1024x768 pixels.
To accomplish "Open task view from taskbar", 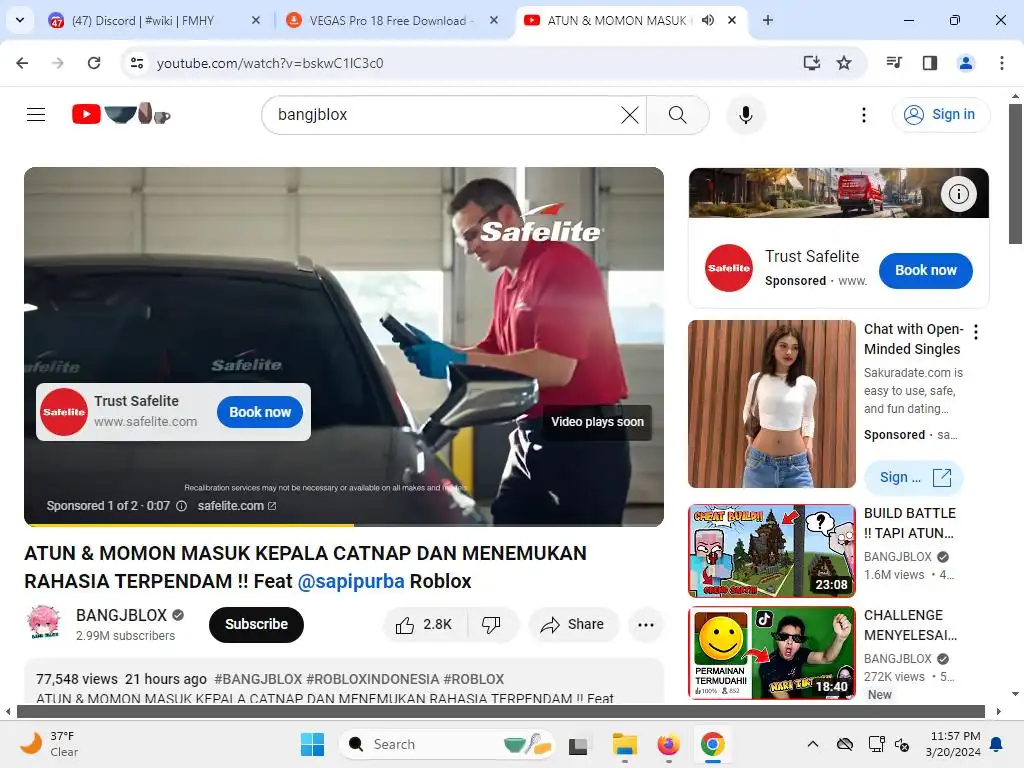I will pos(578,745).
